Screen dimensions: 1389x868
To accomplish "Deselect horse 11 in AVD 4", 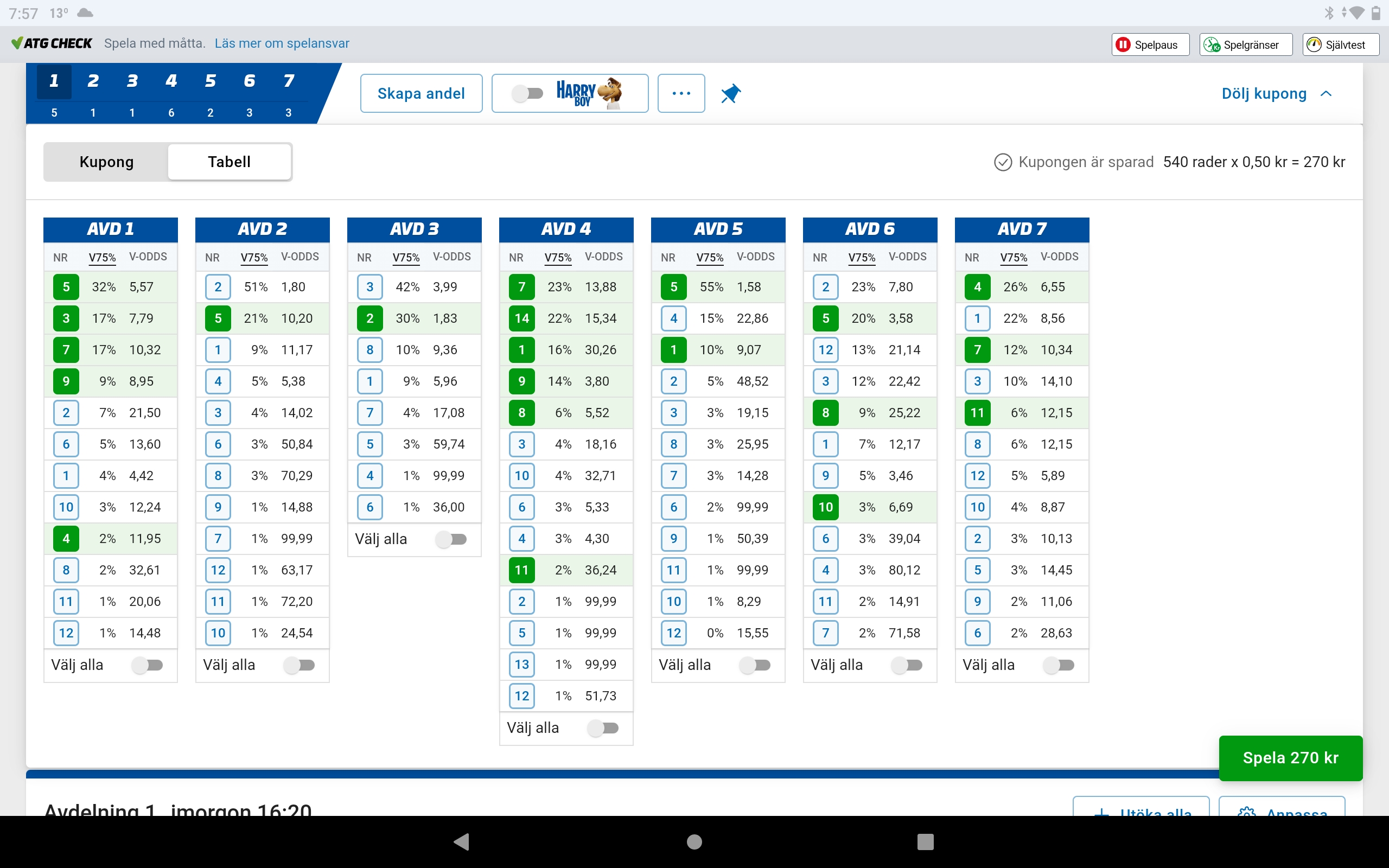I will tap(522, 570).
